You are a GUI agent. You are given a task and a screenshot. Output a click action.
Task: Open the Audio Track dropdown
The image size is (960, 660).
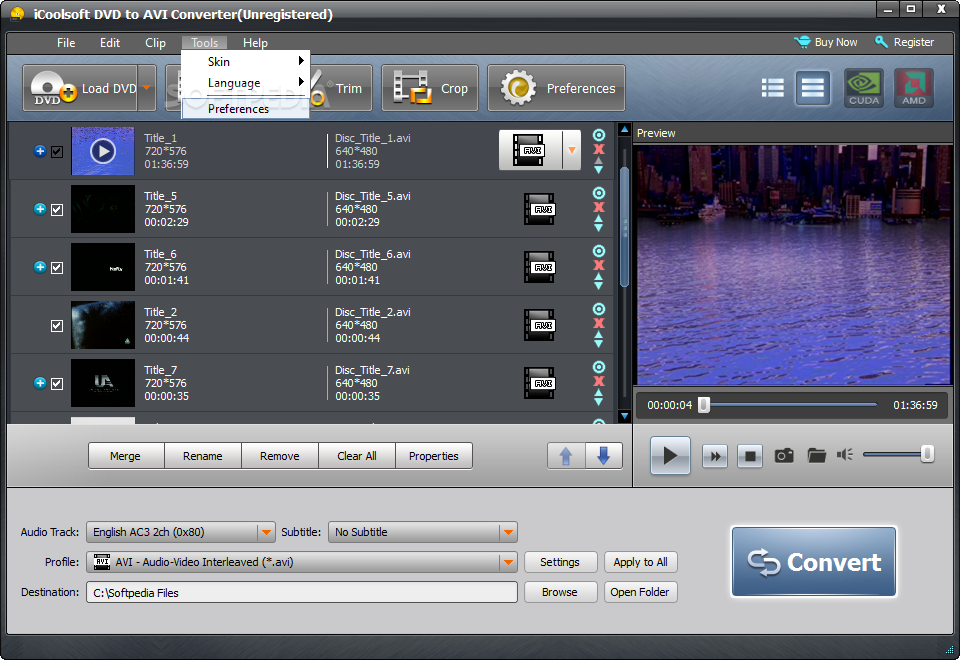tap(266, 532)
